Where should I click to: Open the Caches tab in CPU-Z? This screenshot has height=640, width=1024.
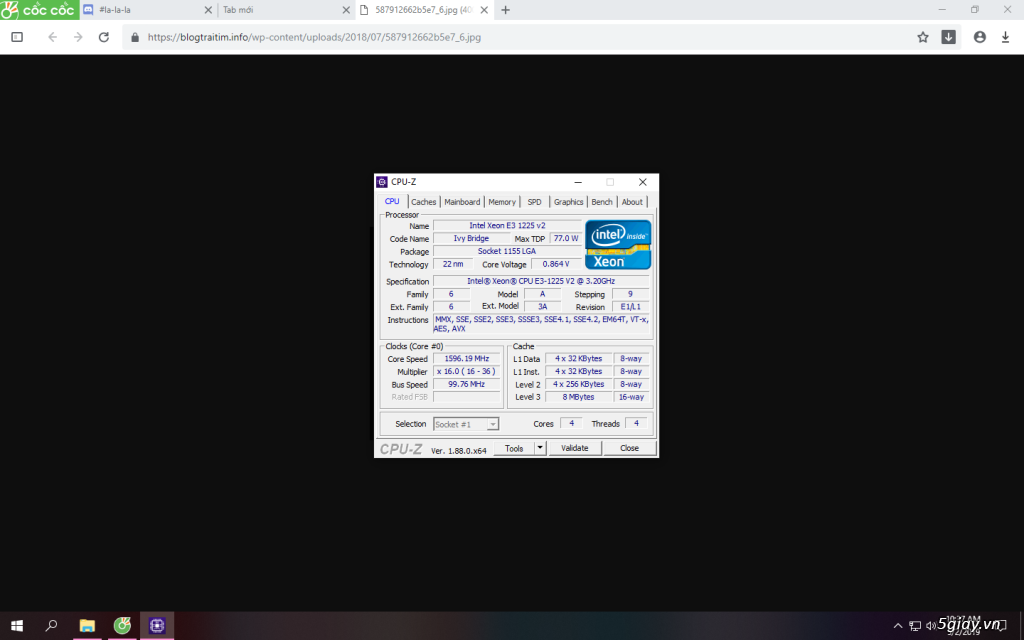423,202
